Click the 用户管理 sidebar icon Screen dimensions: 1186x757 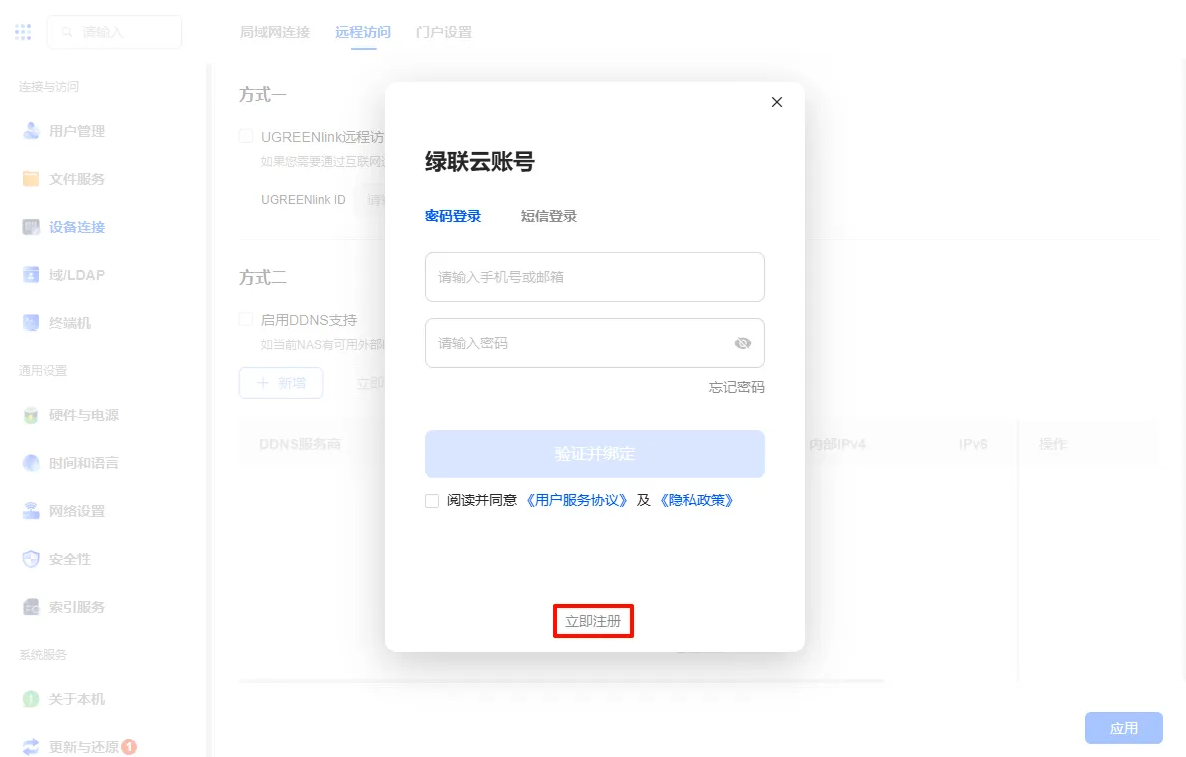click(x=31, y=131)
